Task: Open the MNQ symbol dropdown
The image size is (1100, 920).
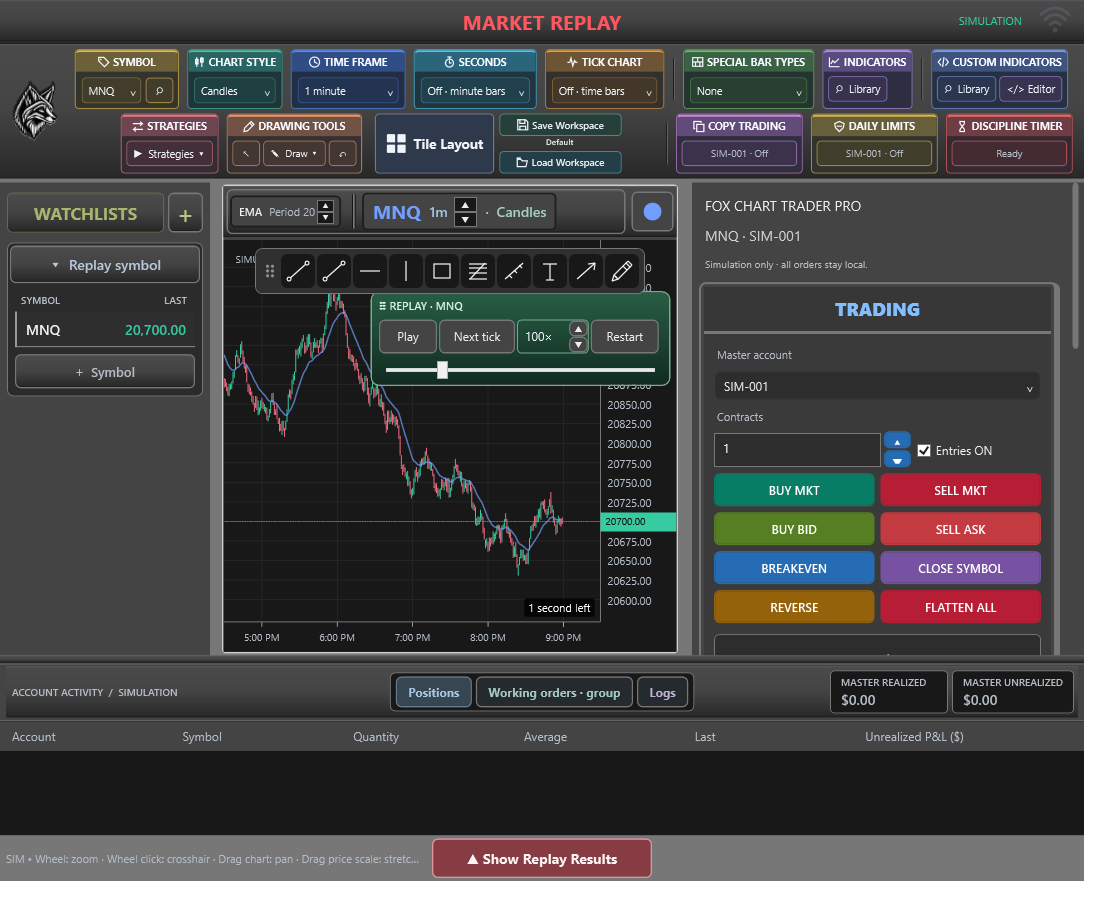Action: point(112,91)
